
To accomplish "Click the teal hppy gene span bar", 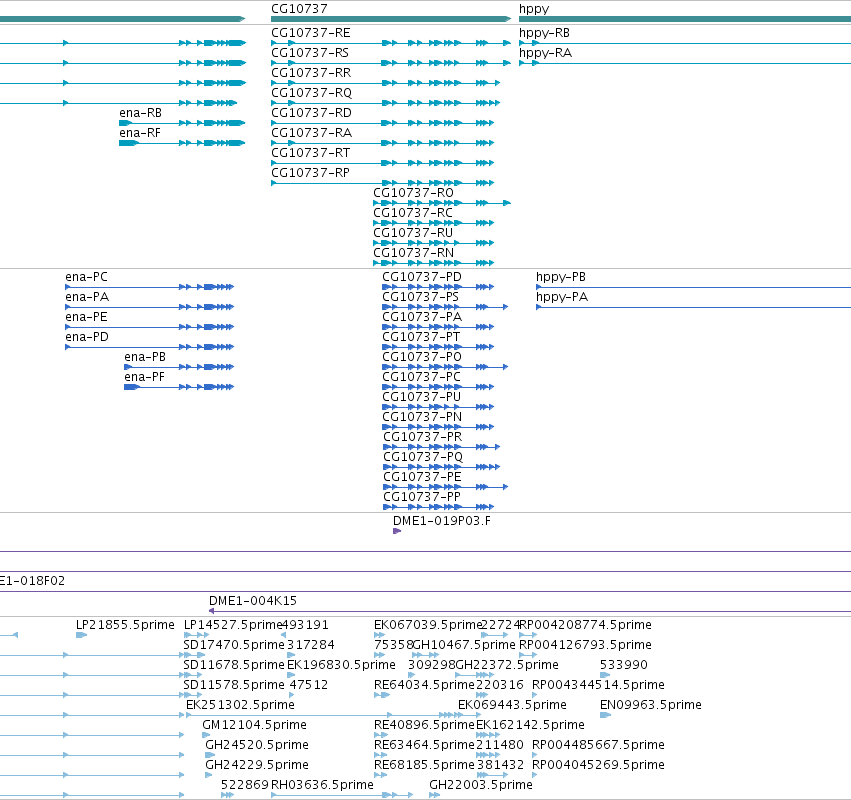I will (x=685, y=19).
